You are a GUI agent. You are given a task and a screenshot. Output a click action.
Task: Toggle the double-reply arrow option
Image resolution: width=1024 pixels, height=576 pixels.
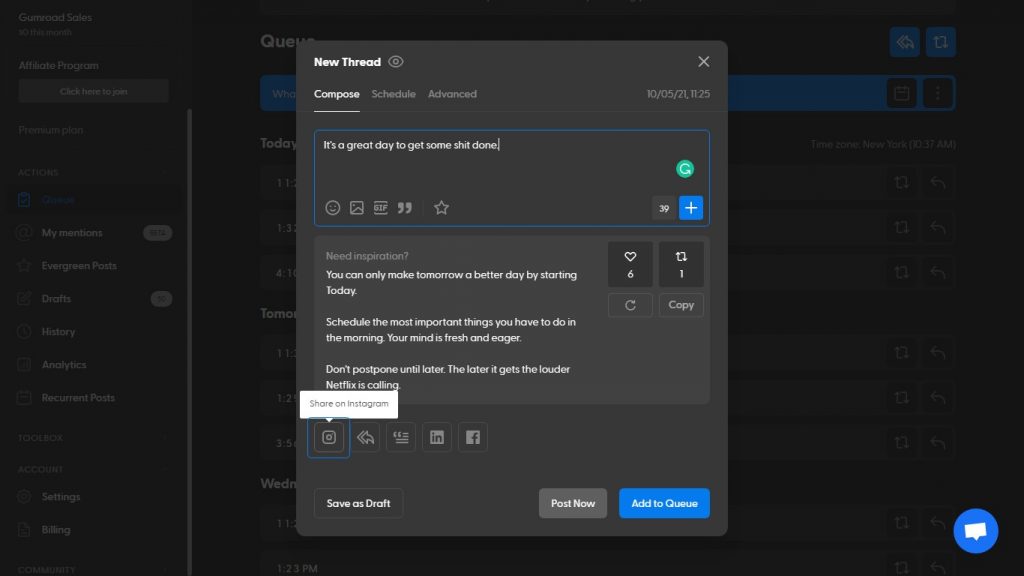365,437
